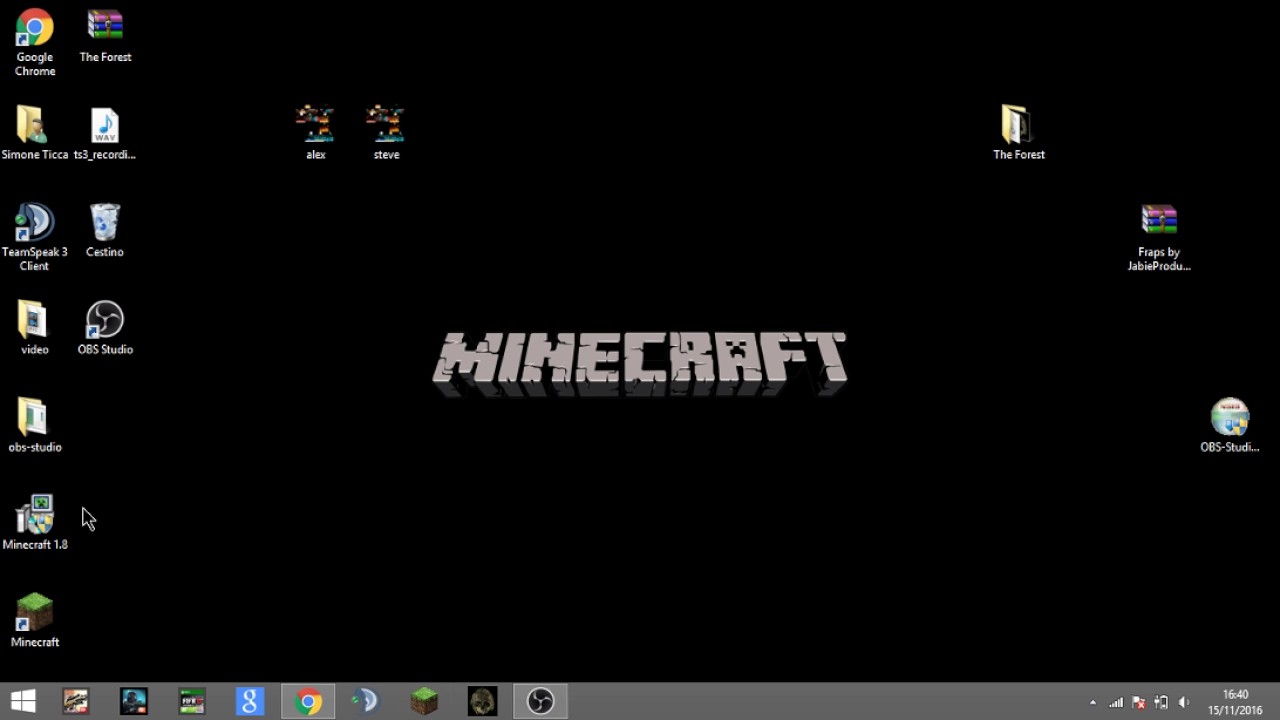Open the battery power tray icon
The width and height of the screenshot is (1280, 720).
click(1161, 702)
